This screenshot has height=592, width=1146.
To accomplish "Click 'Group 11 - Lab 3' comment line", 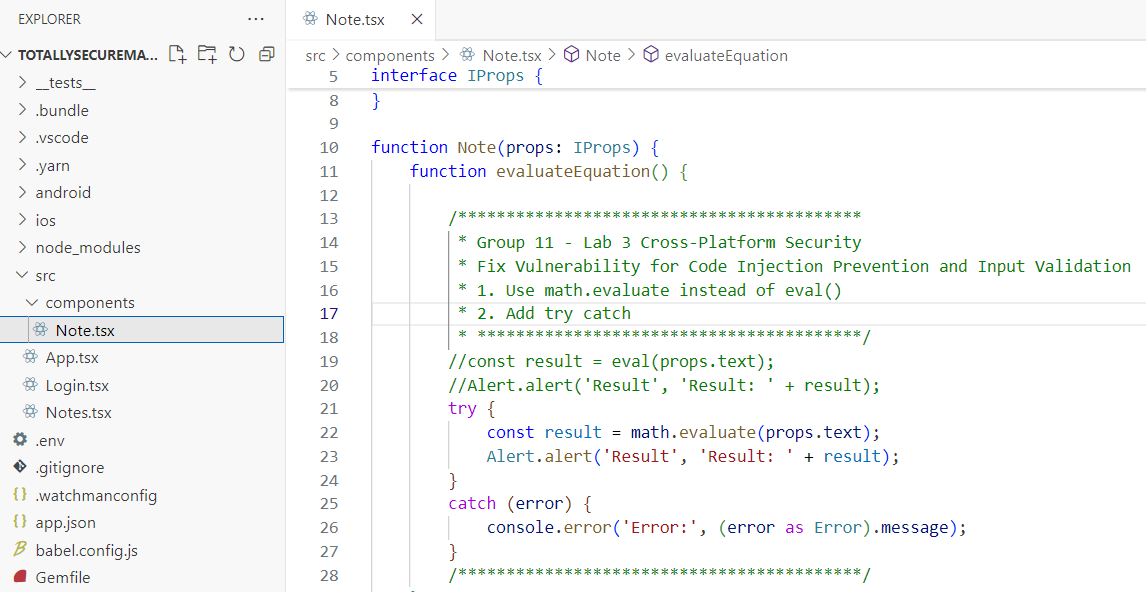I will (x=660, y=242).
